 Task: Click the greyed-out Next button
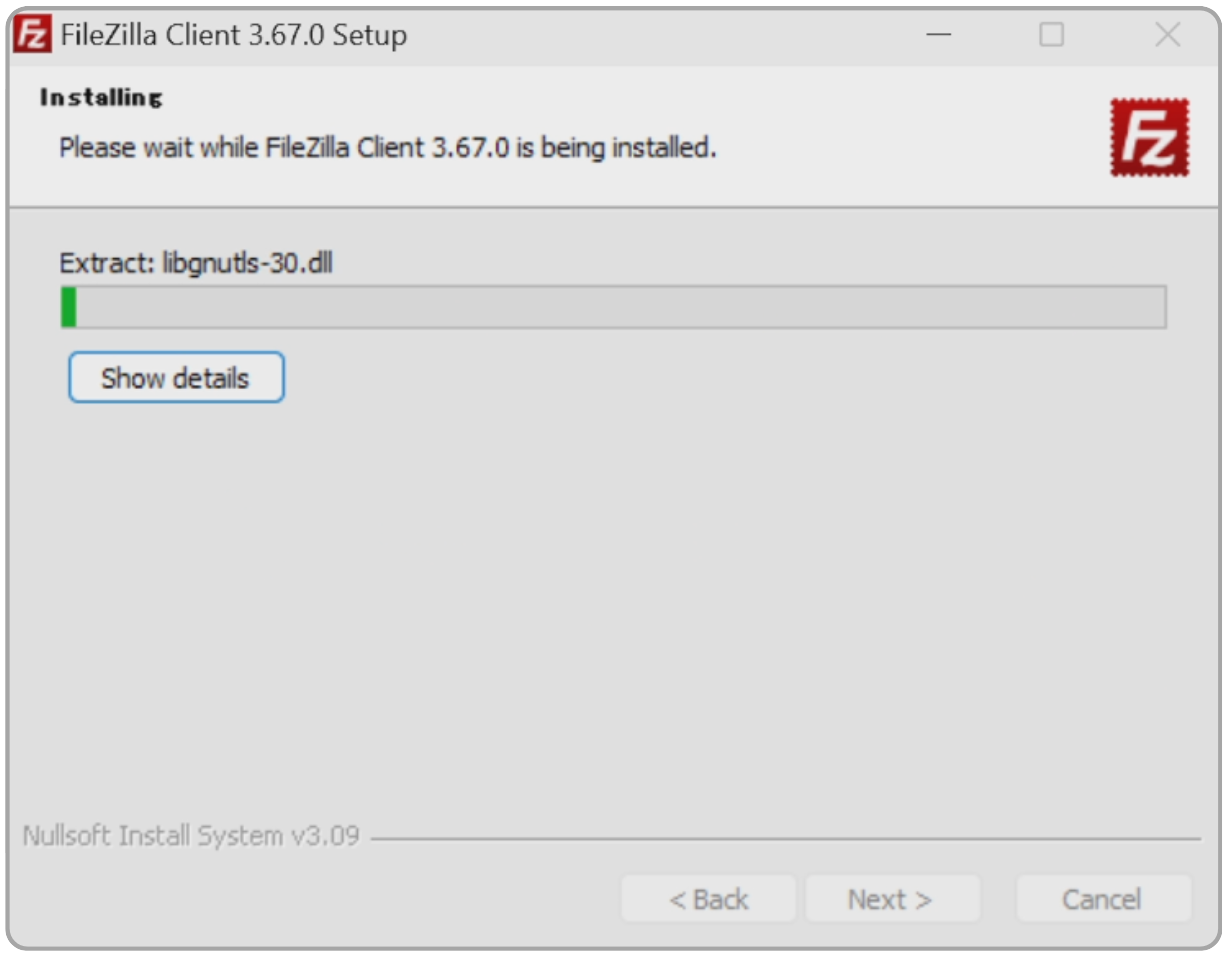(x=890, y=899)
